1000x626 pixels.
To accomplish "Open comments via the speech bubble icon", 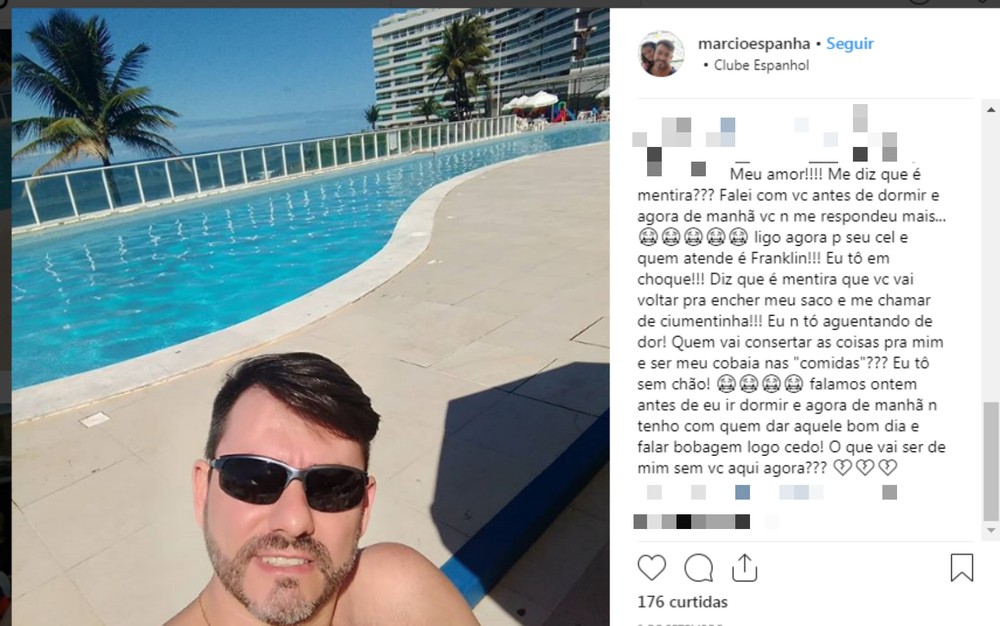I will click(698, 567).
